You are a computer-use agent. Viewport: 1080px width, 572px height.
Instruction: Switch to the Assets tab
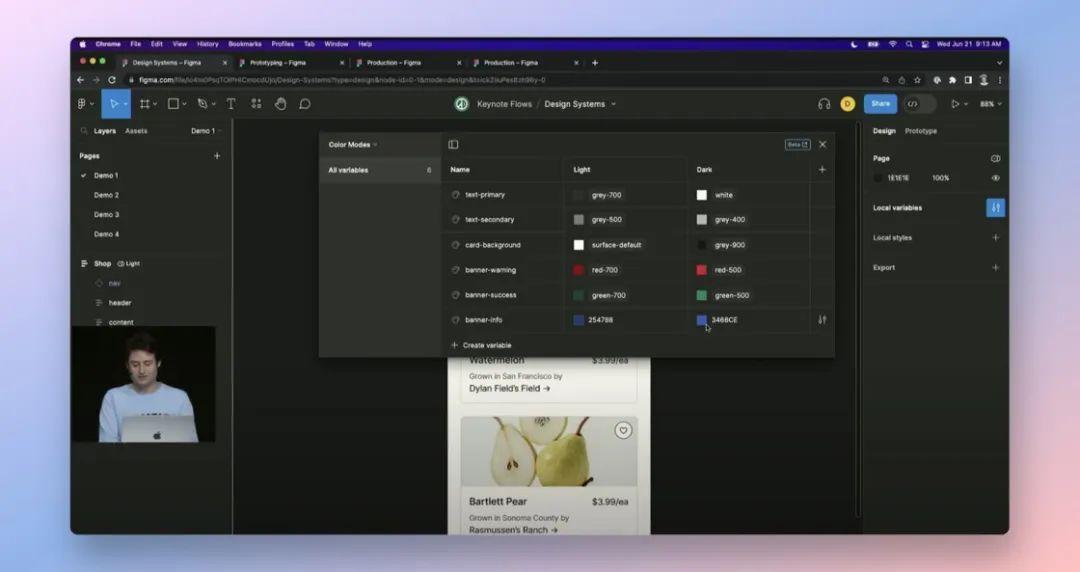(x=136, y=131)
